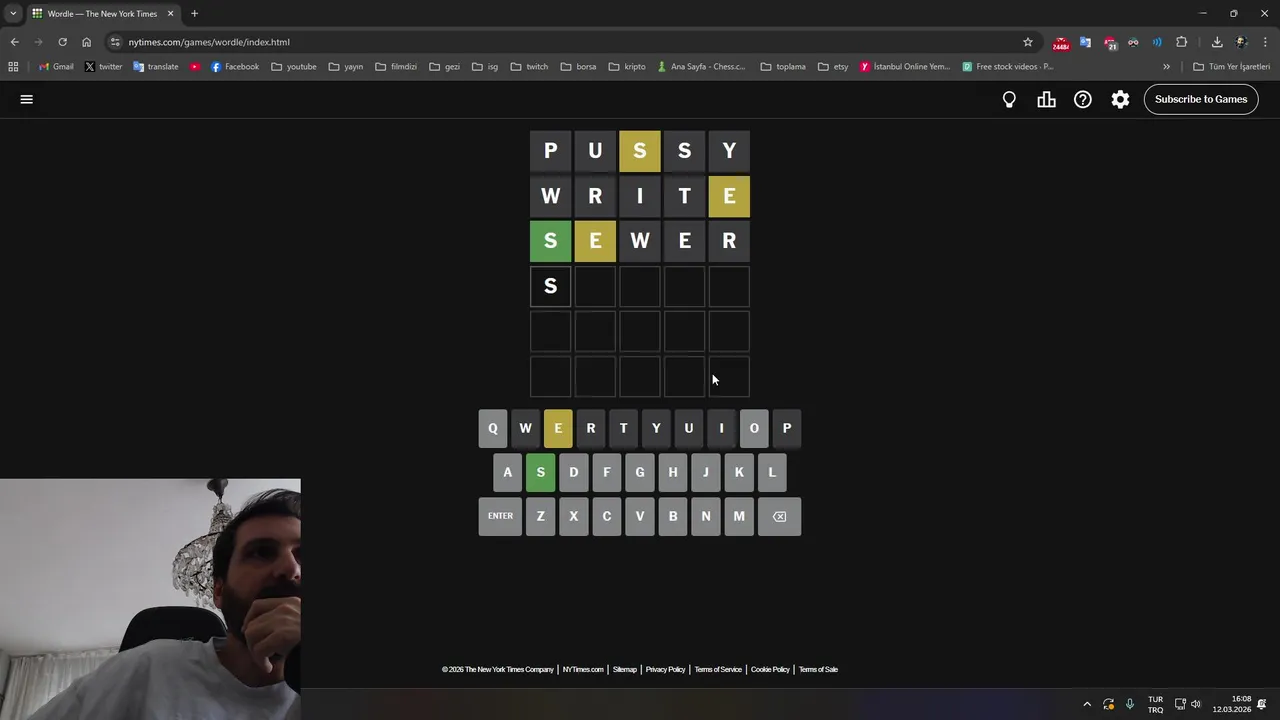Tap the N key on Wordle keyboard
Viewport: 1280px width, 720px height.
[x=706, y=516]
